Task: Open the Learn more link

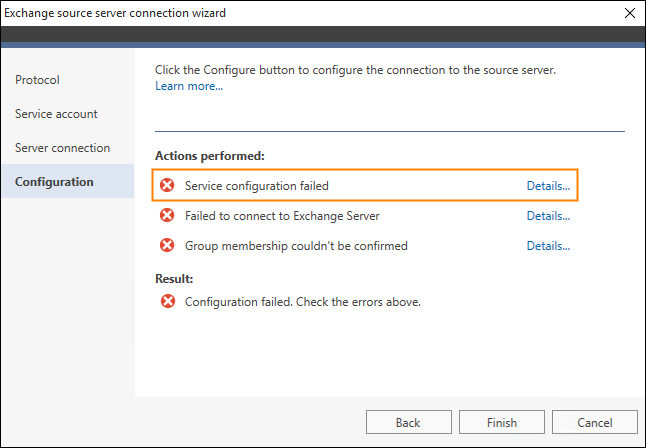Action: tap(189, 86)
